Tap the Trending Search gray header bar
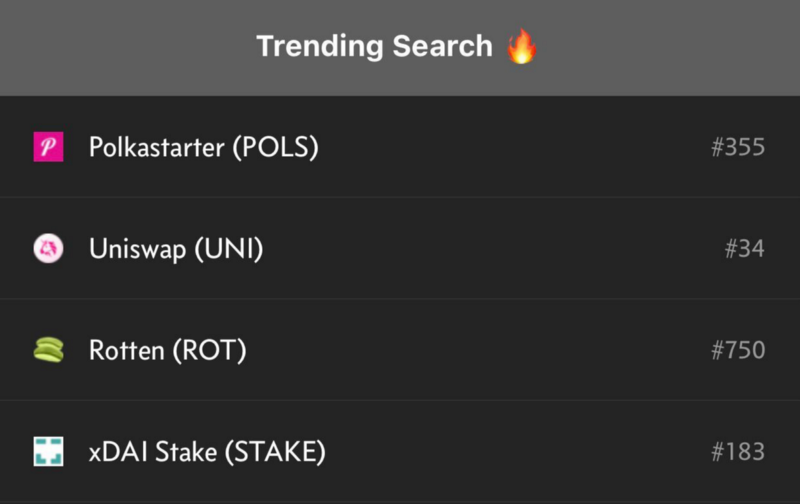800x504 pixels. point(400,47)
